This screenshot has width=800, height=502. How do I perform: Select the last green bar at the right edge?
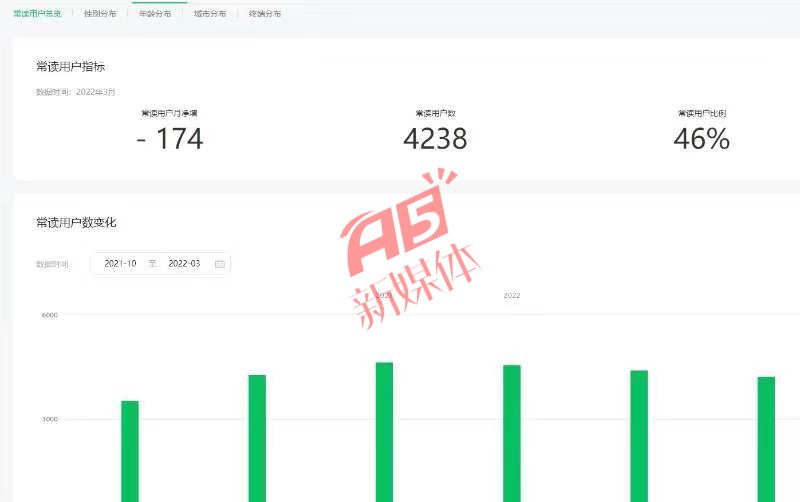(766, 439)
